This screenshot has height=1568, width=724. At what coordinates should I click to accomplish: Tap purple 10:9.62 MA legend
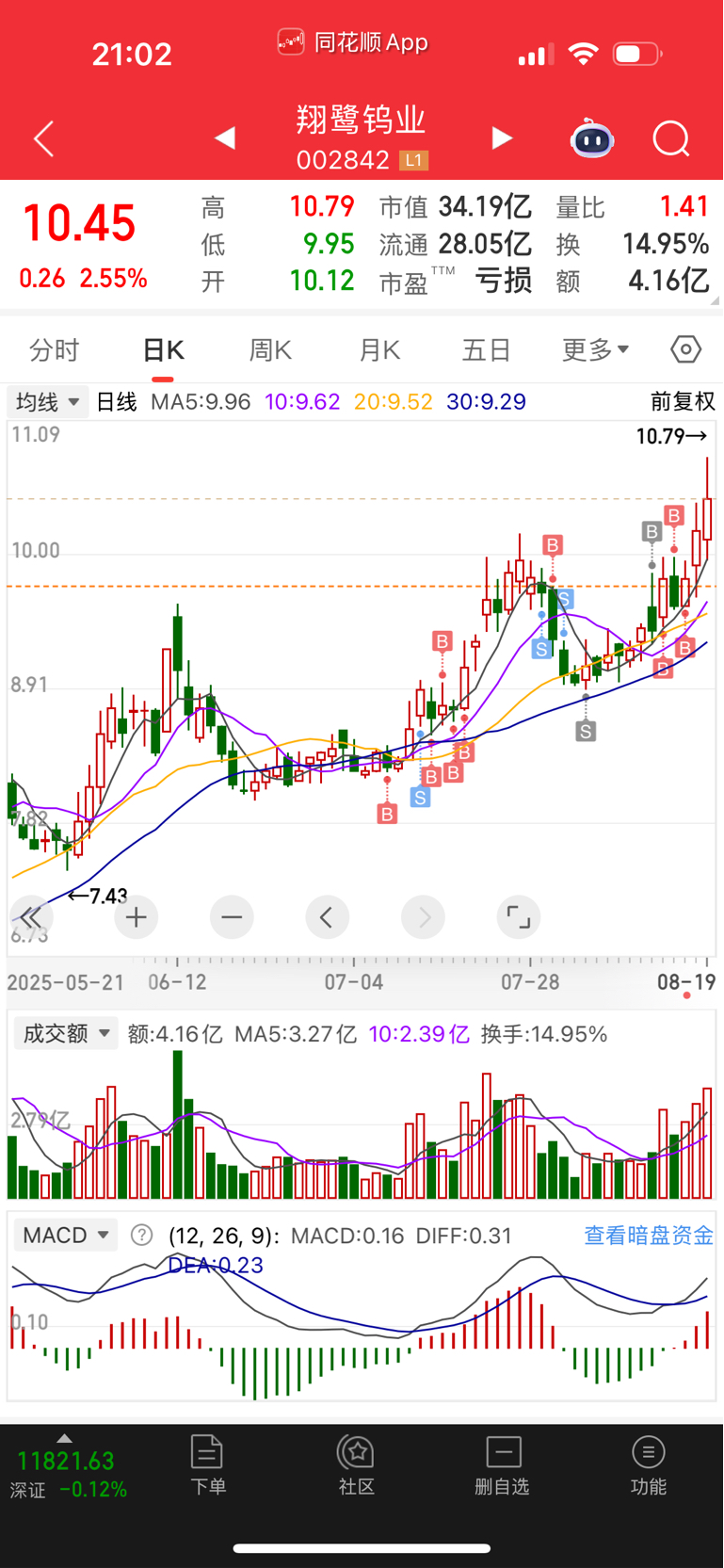(x=302, y=402)
